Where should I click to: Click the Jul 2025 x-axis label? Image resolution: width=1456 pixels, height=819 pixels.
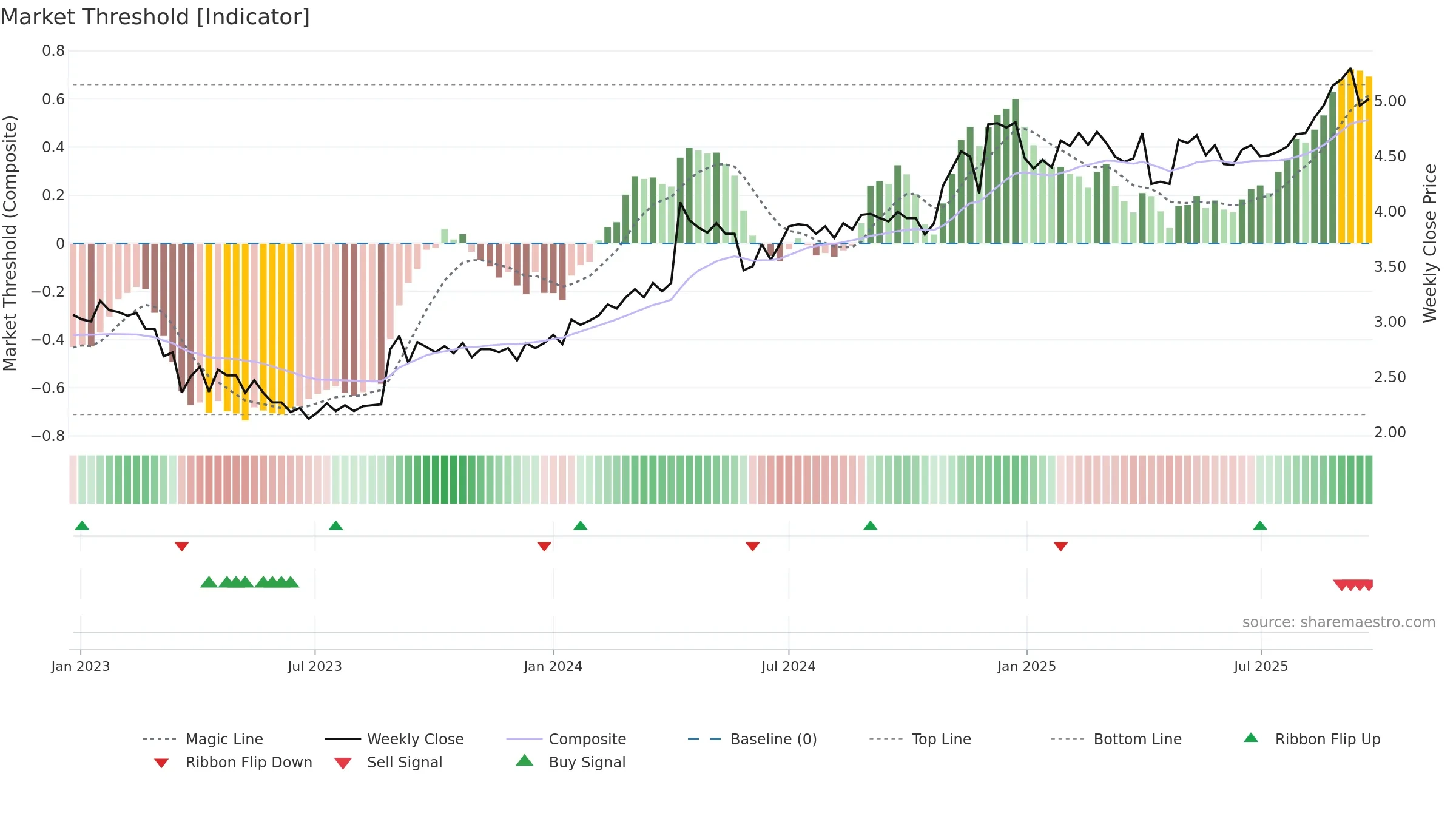(1261, 667)
